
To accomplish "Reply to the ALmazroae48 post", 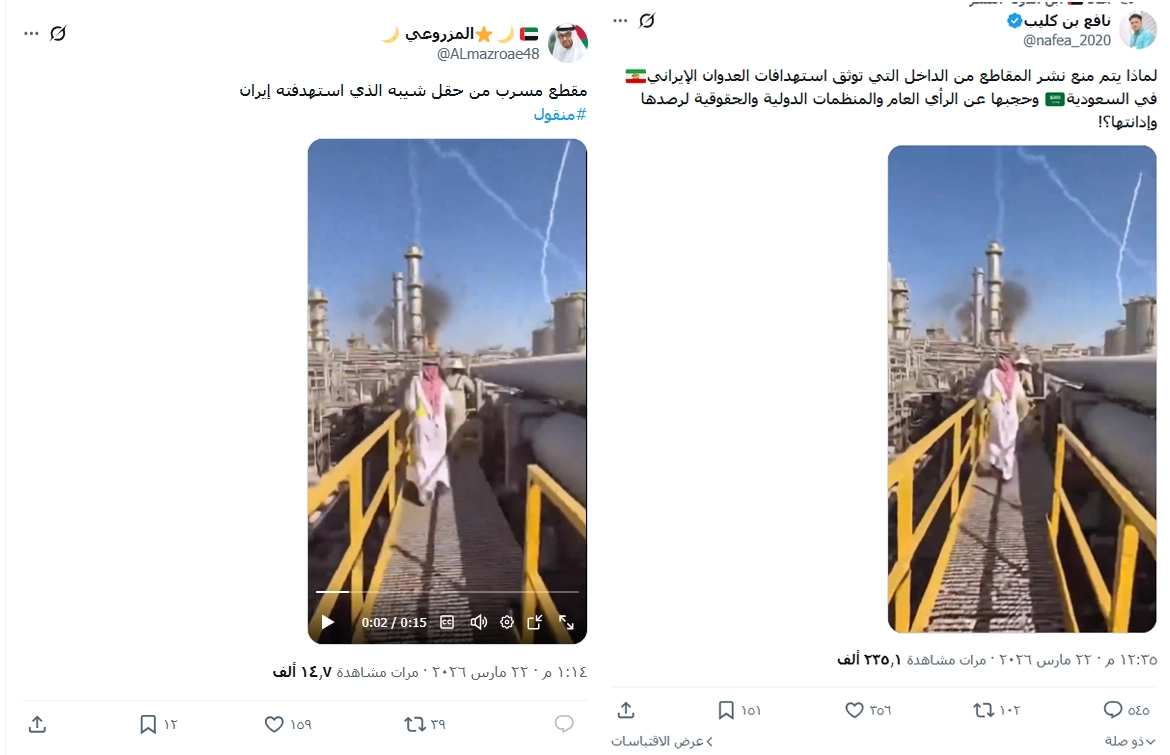I will 564,723.
